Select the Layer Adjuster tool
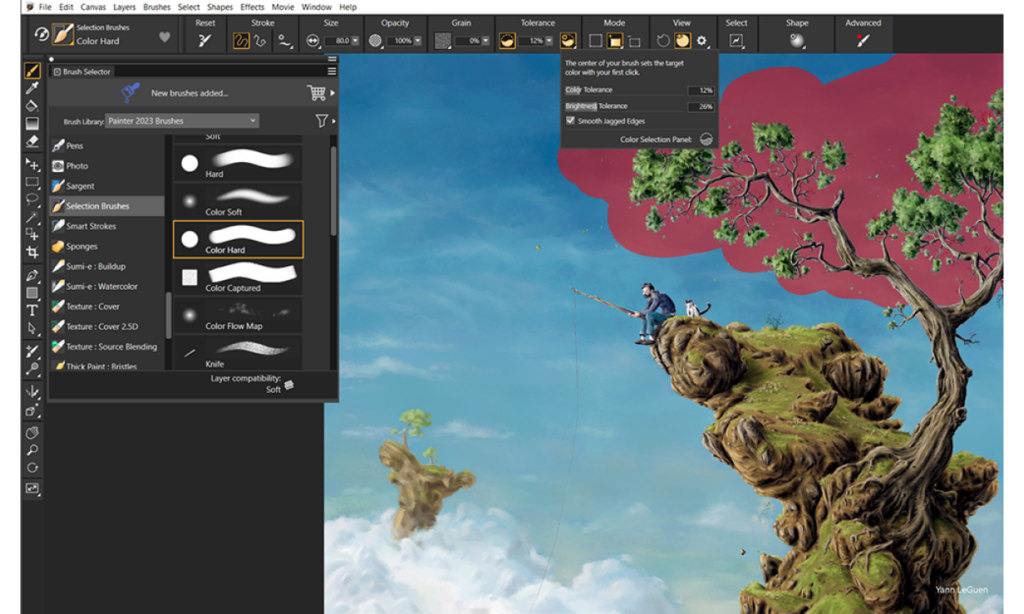The image size is (1024, 614). pos(32,163)
